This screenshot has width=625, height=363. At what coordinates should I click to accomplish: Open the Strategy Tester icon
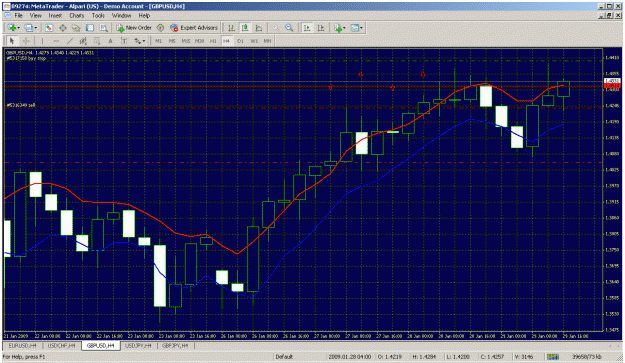coord(104,28)
